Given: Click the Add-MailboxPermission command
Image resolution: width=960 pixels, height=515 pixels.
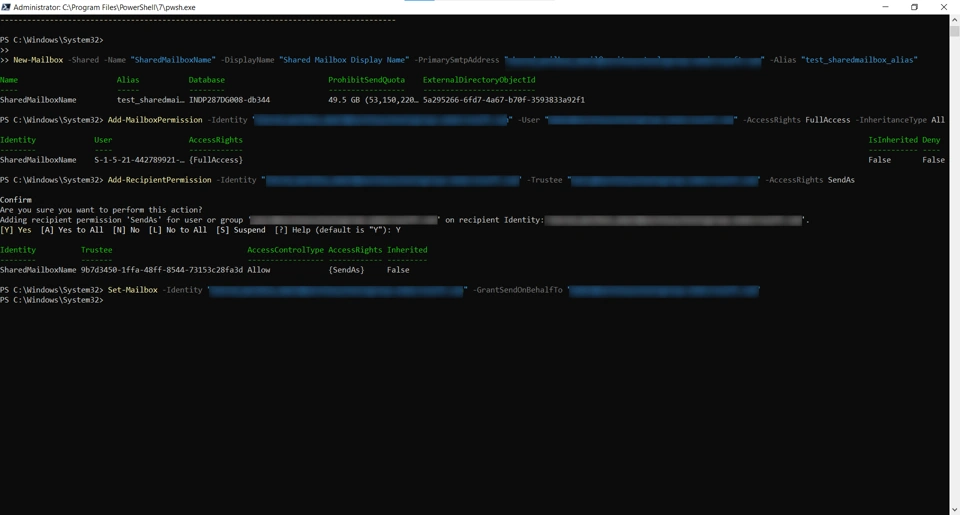Looking at the screenshot, I should 155,120.
